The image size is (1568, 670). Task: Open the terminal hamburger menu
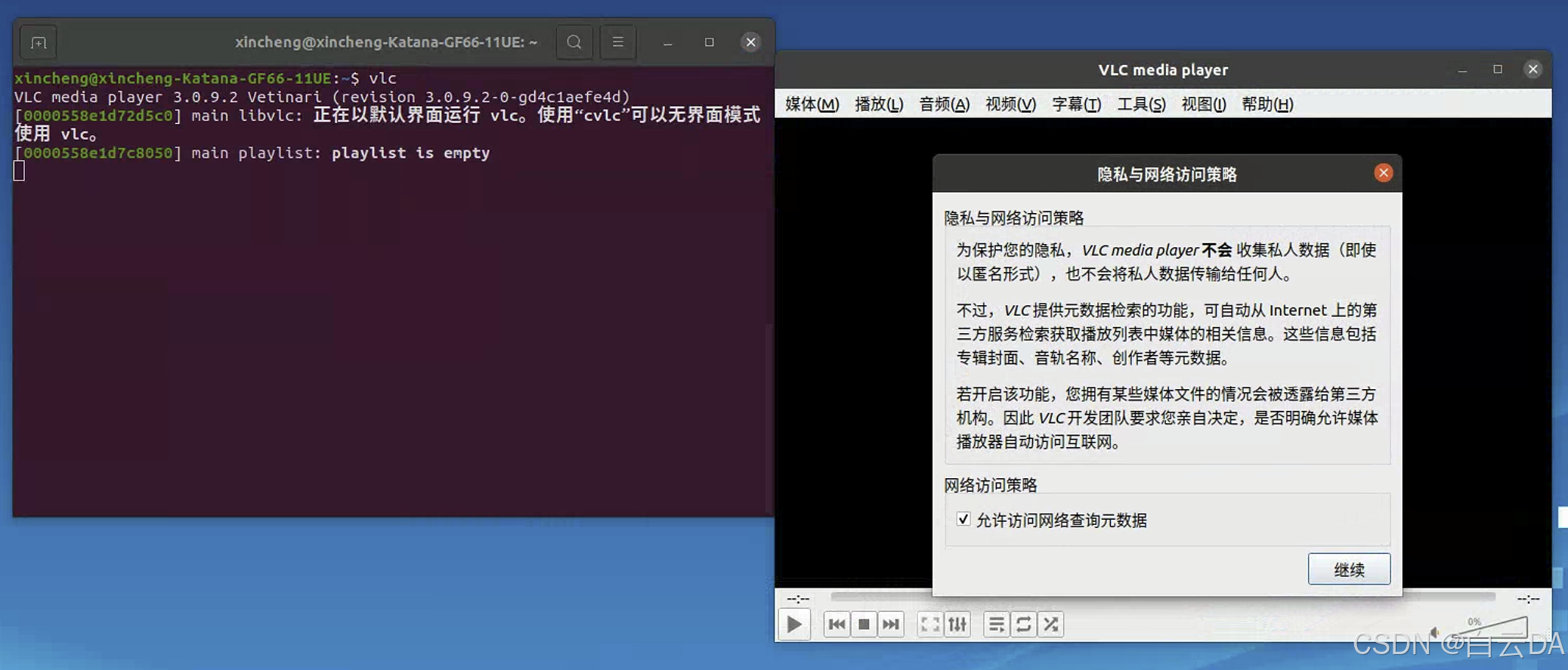click(x=617, y=42)
